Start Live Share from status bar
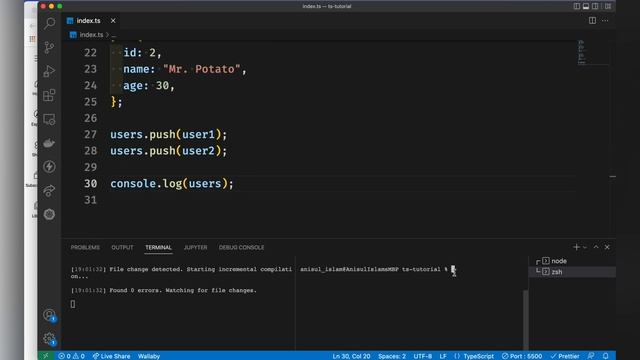This screenshot has width=640, height=360. (111, 356)
